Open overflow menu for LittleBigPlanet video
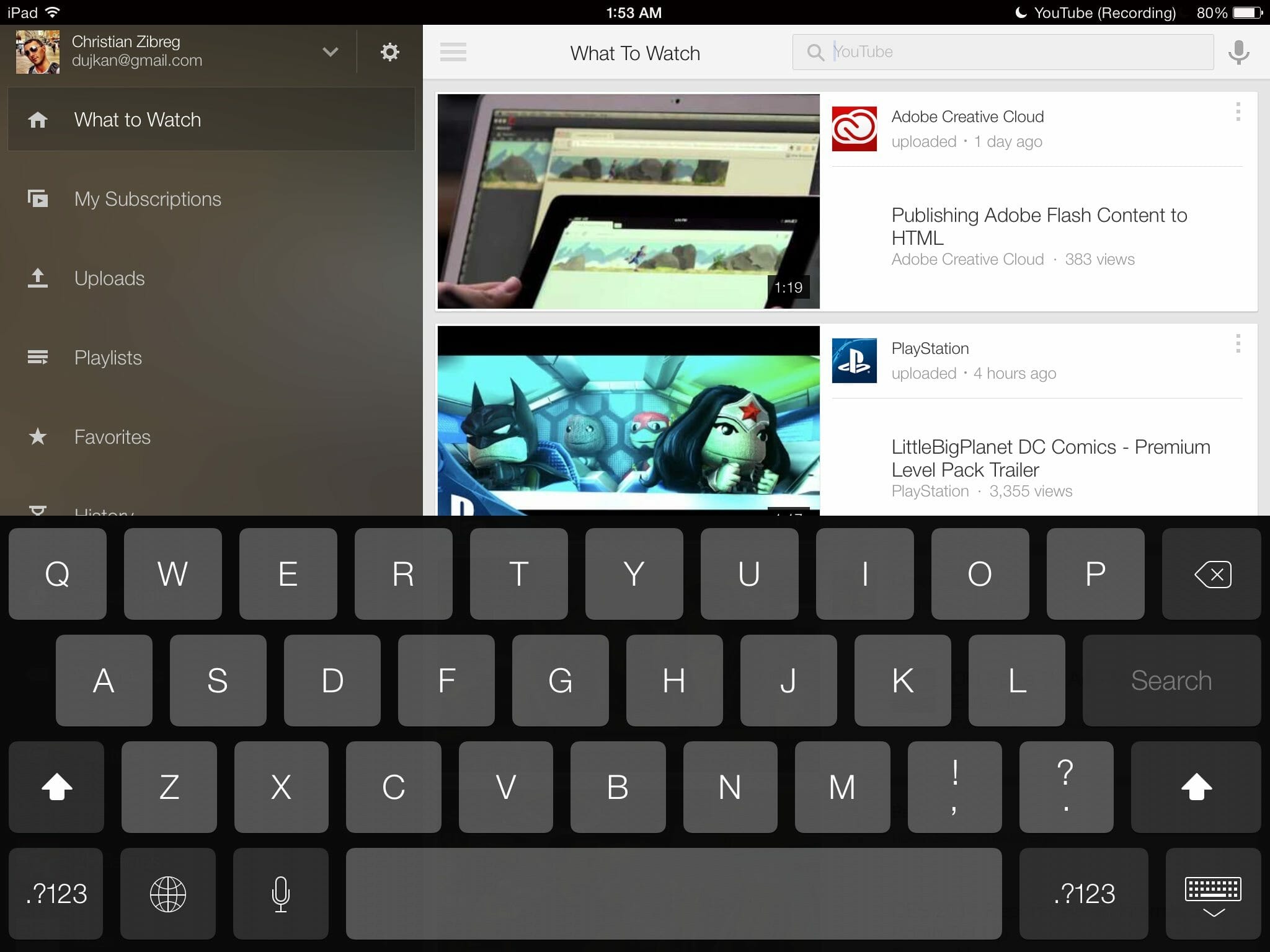Screen dimensions: 1270x952 (x=1238, y=344)
